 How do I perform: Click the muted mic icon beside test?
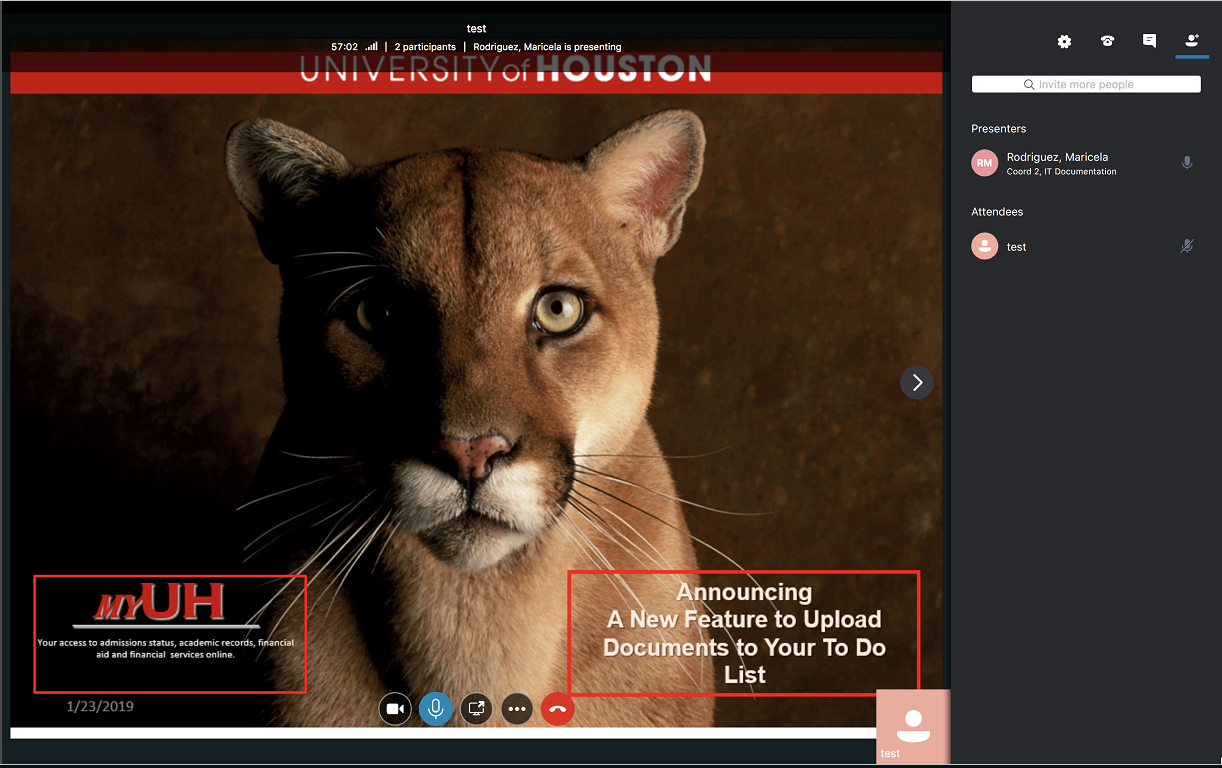(x=1187, y=246)
